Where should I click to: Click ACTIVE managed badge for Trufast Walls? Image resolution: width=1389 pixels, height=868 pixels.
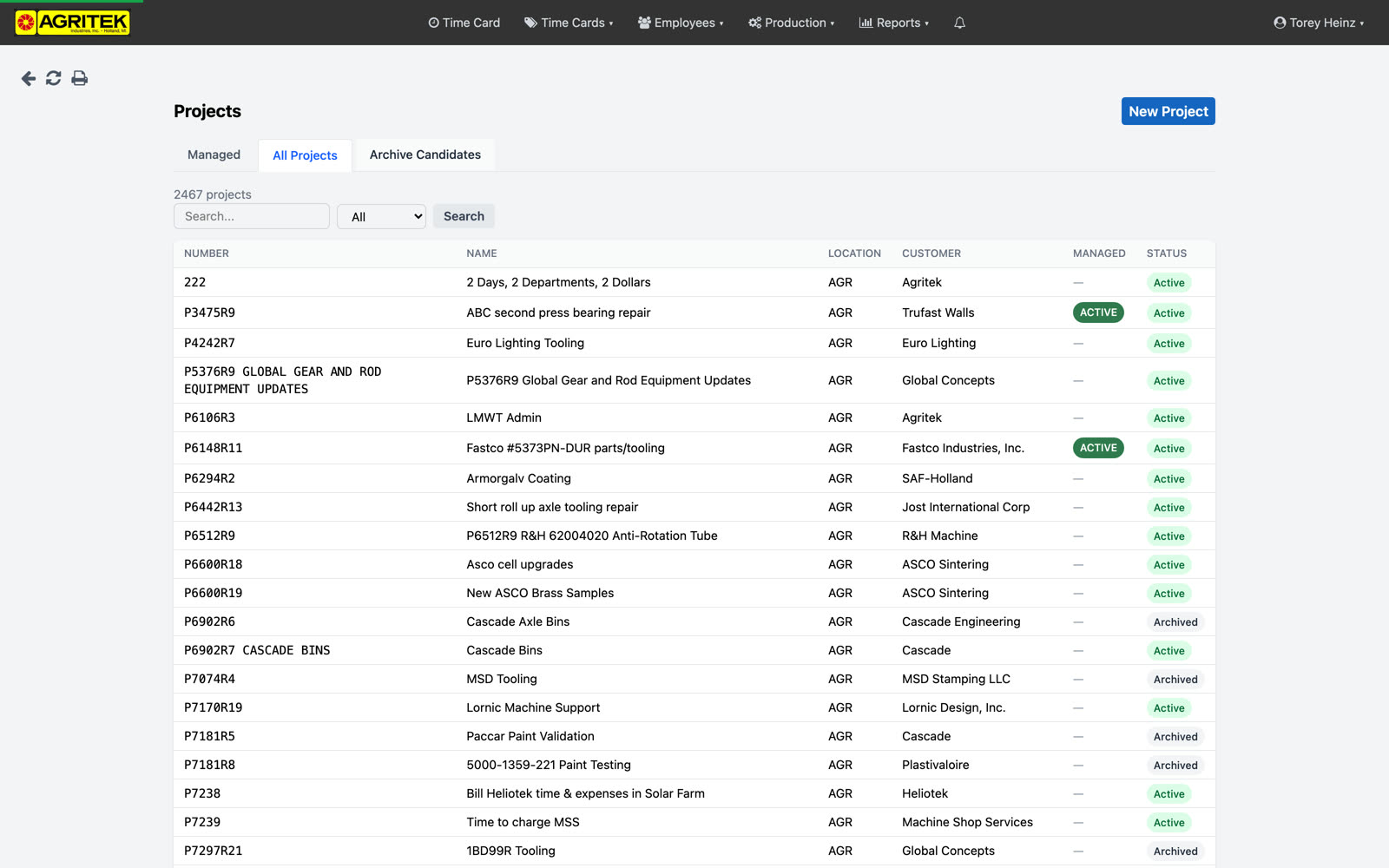pyautogui.click(x=1098, y=312)
